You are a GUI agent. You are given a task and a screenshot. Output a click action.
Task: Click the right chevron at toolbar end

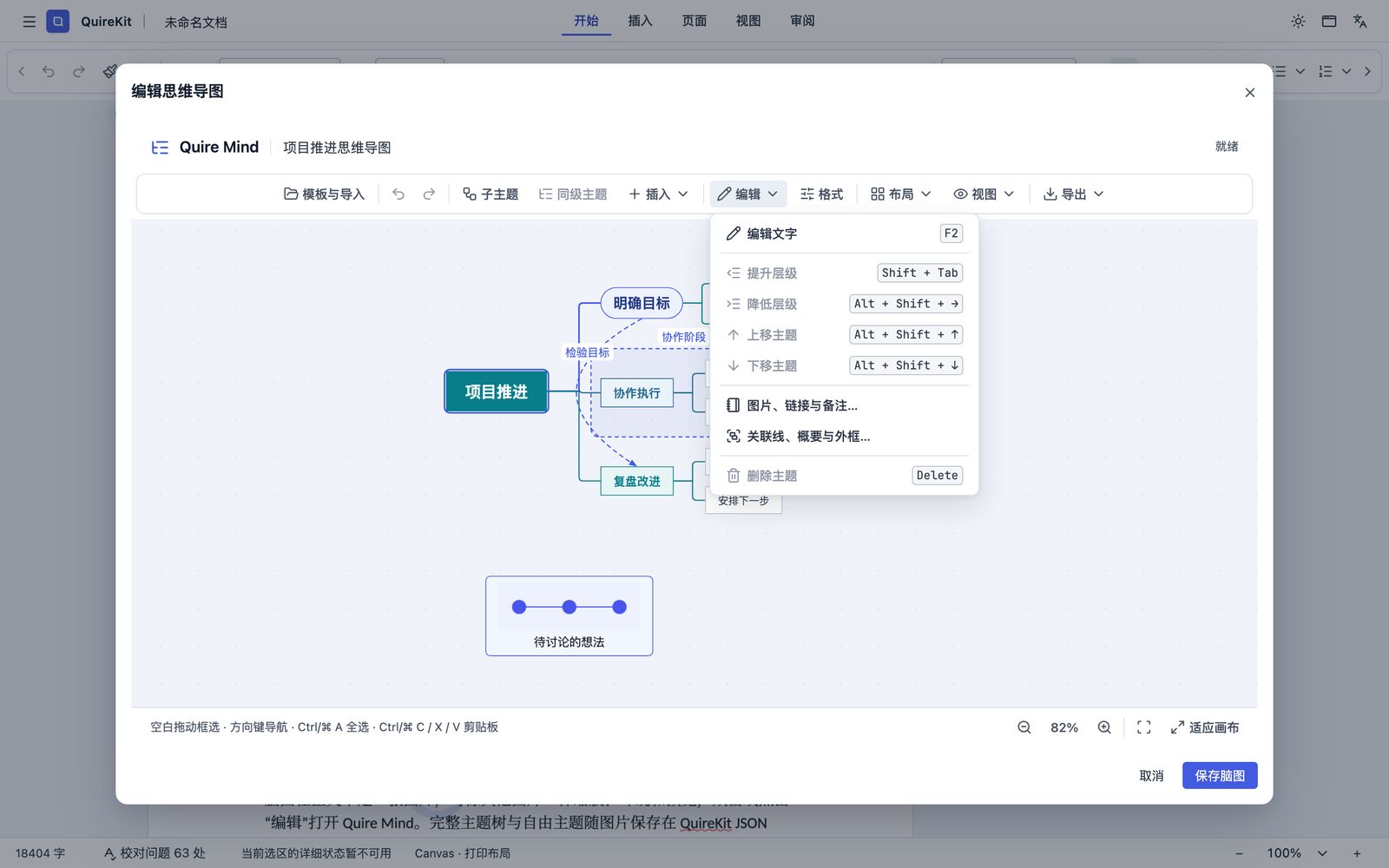(x=1367, y=71)
